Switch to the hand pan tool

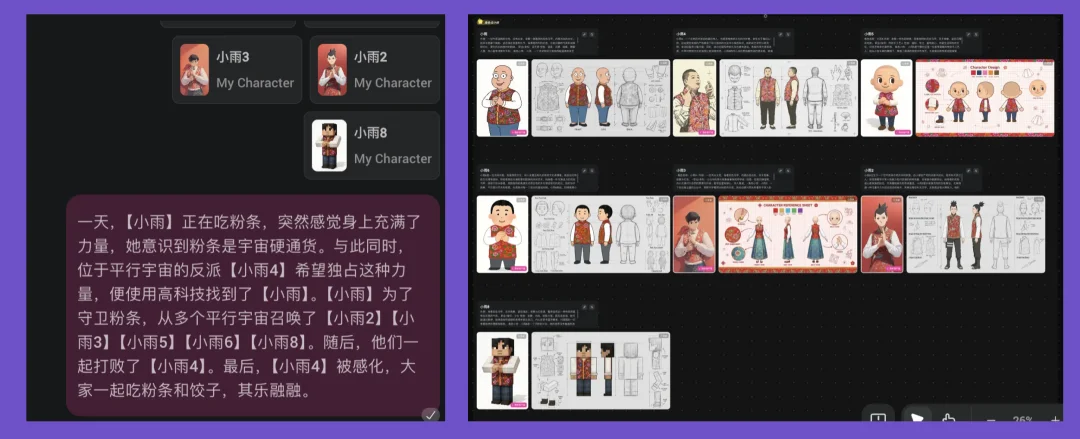tap(949, 420)
